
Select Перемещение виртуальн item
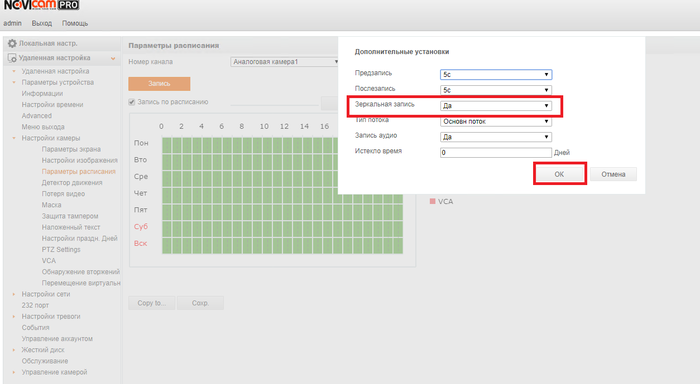(x=81, y=283)
